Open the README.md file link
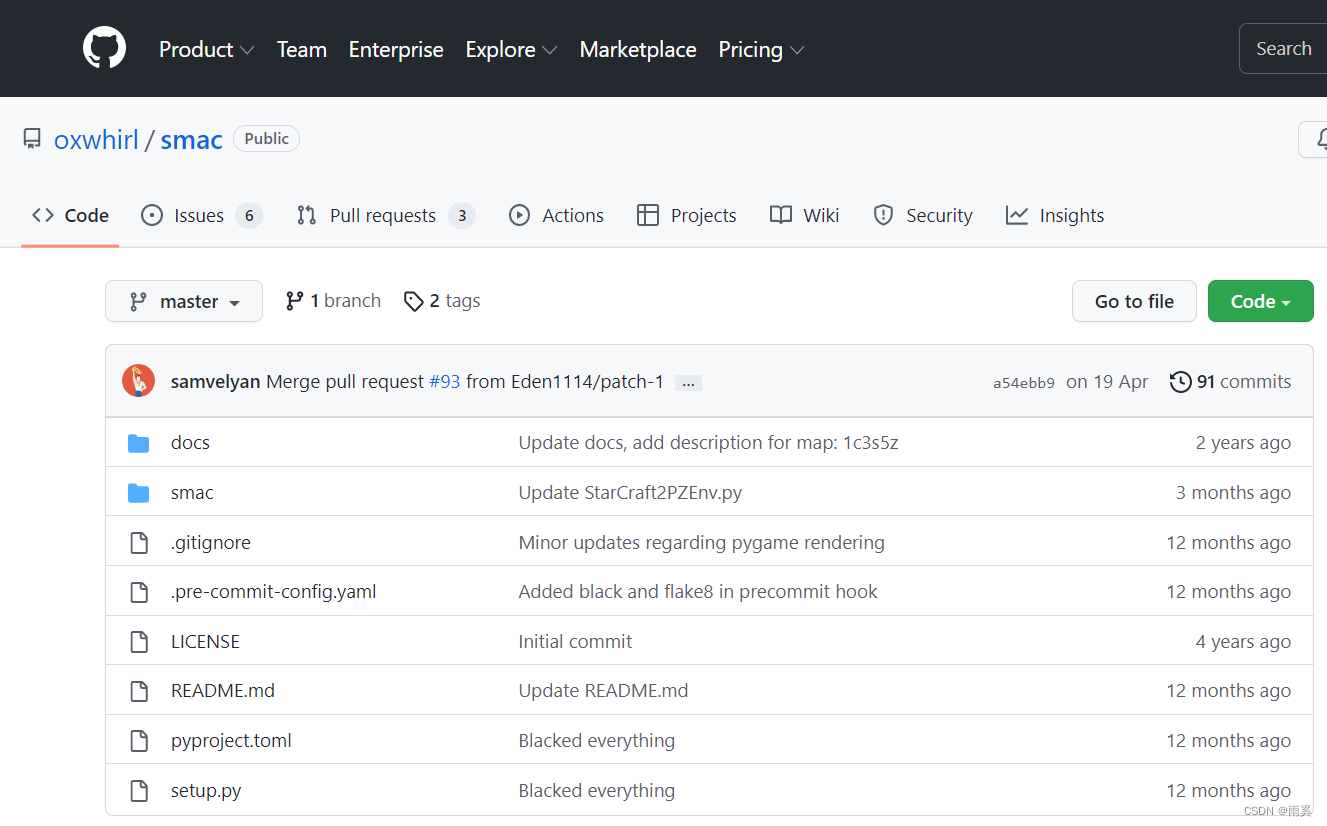This screenshot has width=1327, height=826. (x=223, y=691)
